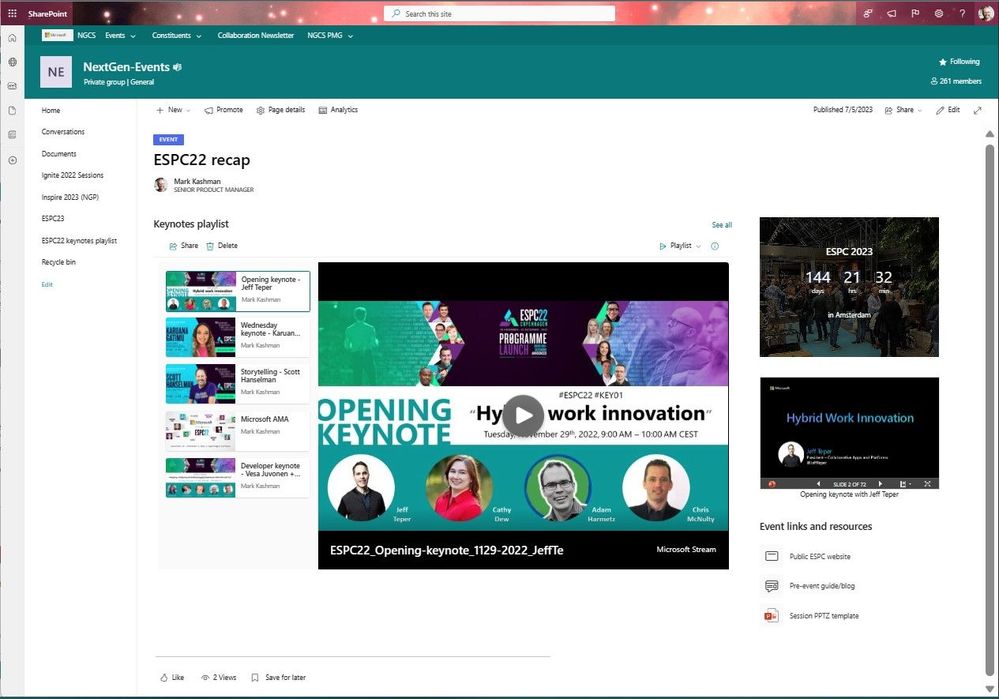Open My sites globe icon in left rail
Image resolution: width=999 pixels, height=699 pixels.
12,62
